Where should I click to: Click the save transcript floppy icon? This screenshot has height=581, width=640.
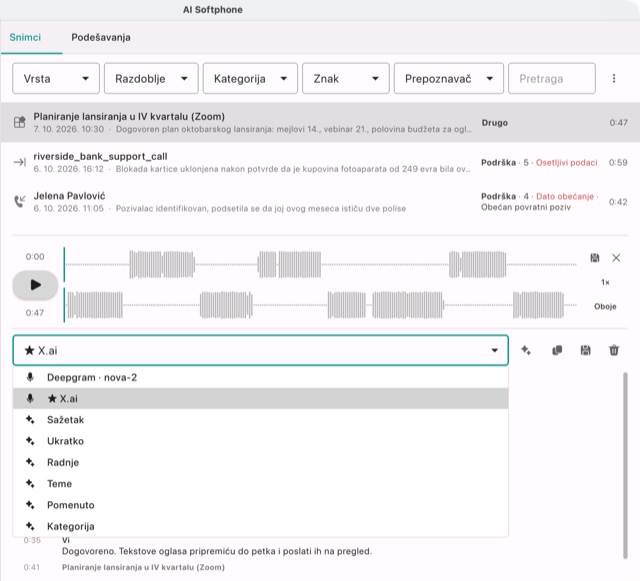pos(585,350)
